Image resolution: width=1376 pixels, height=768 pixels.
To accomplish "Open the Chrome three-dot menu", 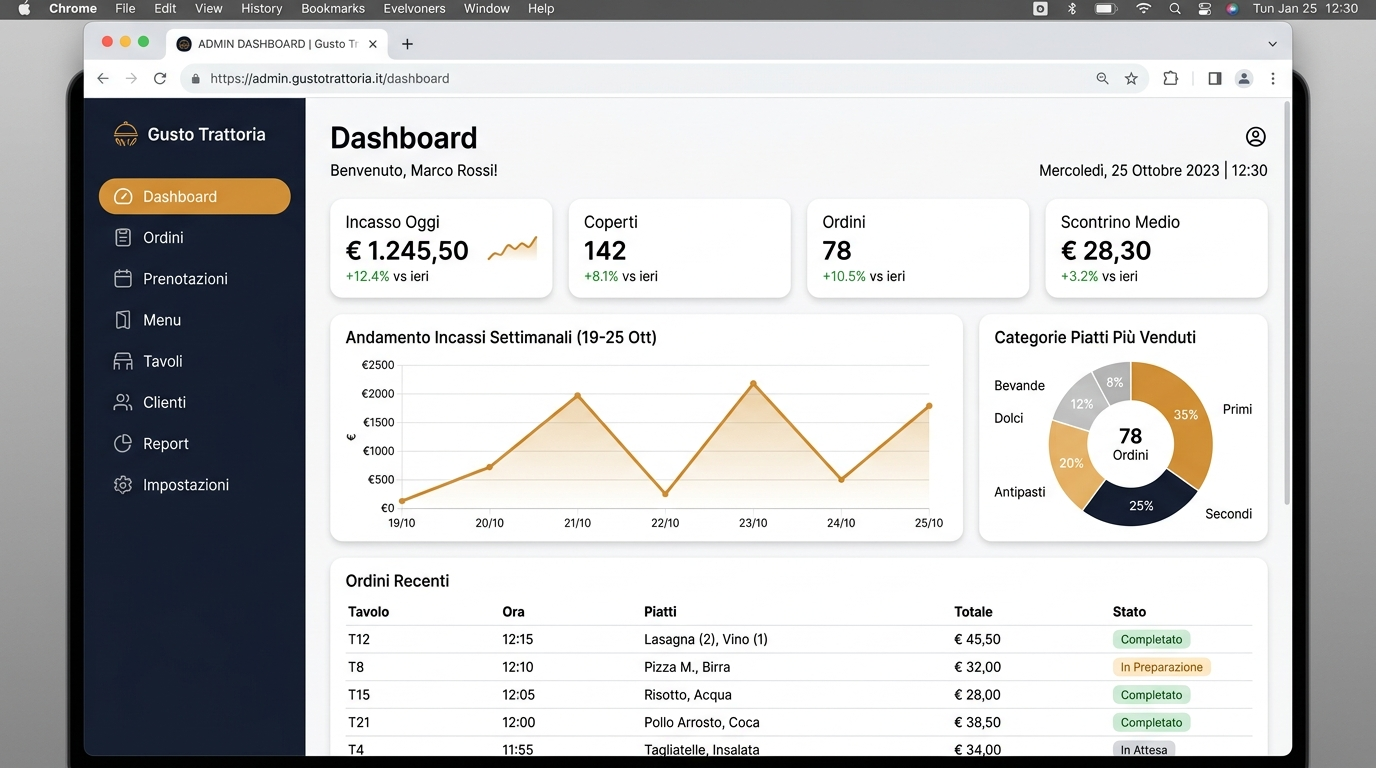I will 1273,78.
